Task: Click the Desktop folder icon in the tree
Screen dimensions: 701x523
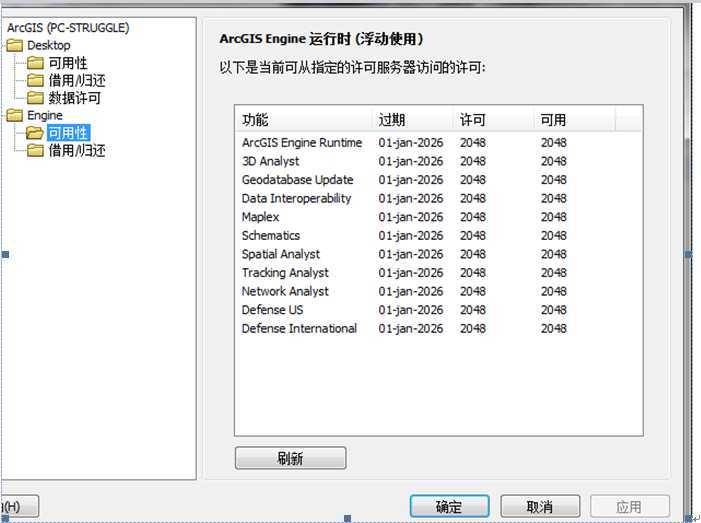Action: pyautogui.click(x=14, y=45)
